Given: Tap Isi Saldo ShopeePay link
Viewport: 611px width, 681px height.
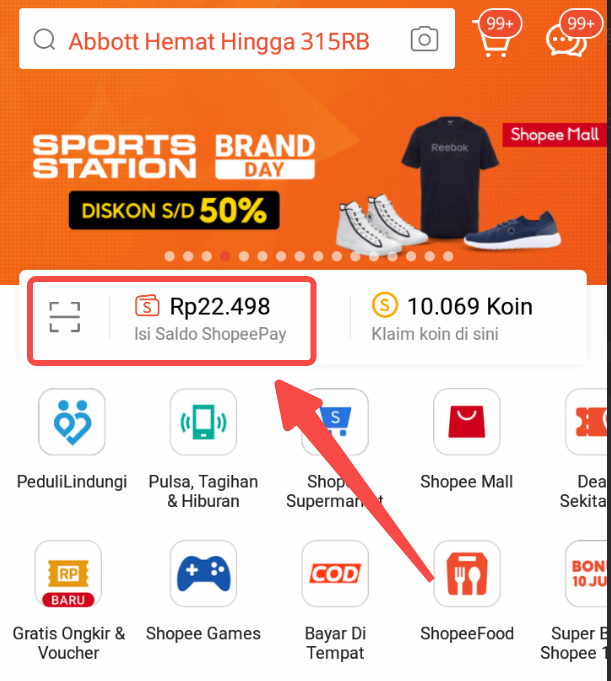Looking at the screenshot, I should [x=210, y=334].
